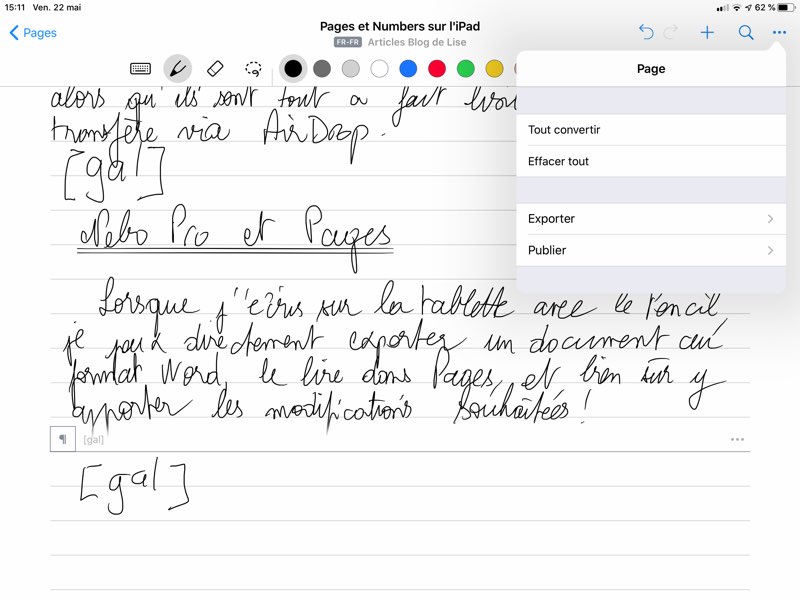Open search with the magnifier icon
The height and width of the screenshot is (600, 800).
pos(746,33)
